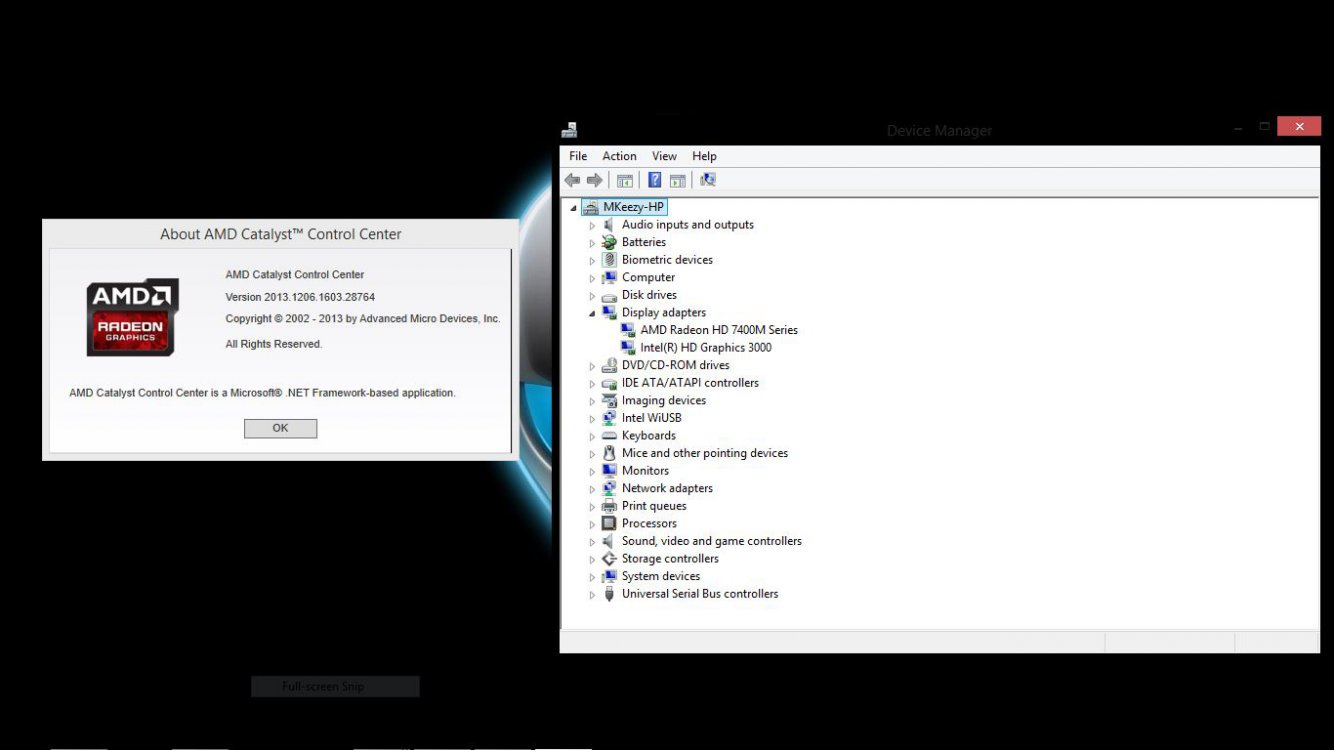The image size is (1334, 750).
Task: Click the Scan for hardware changes icon
Action: (708, 180)
